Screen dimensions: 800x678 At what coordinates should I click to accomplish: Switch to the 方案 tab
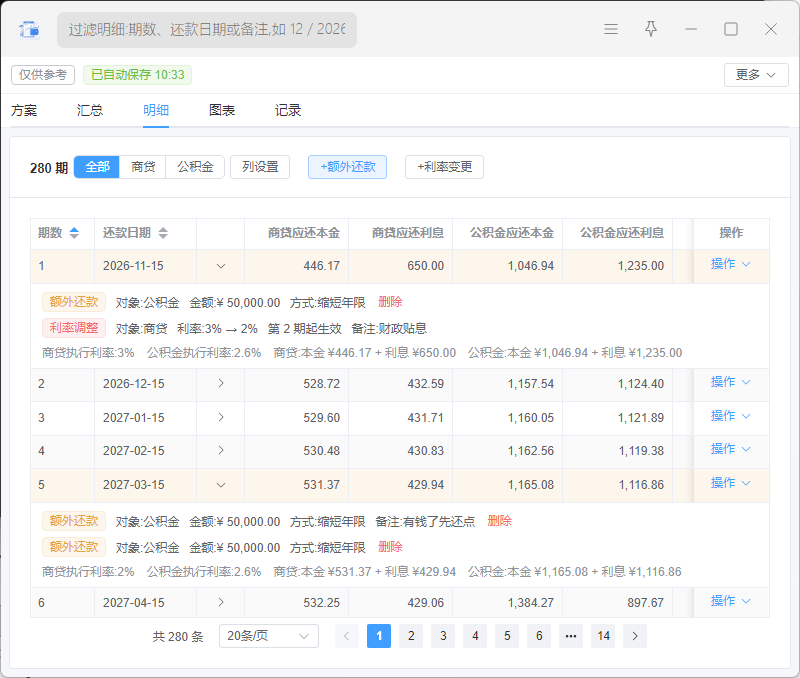[24, 110]
